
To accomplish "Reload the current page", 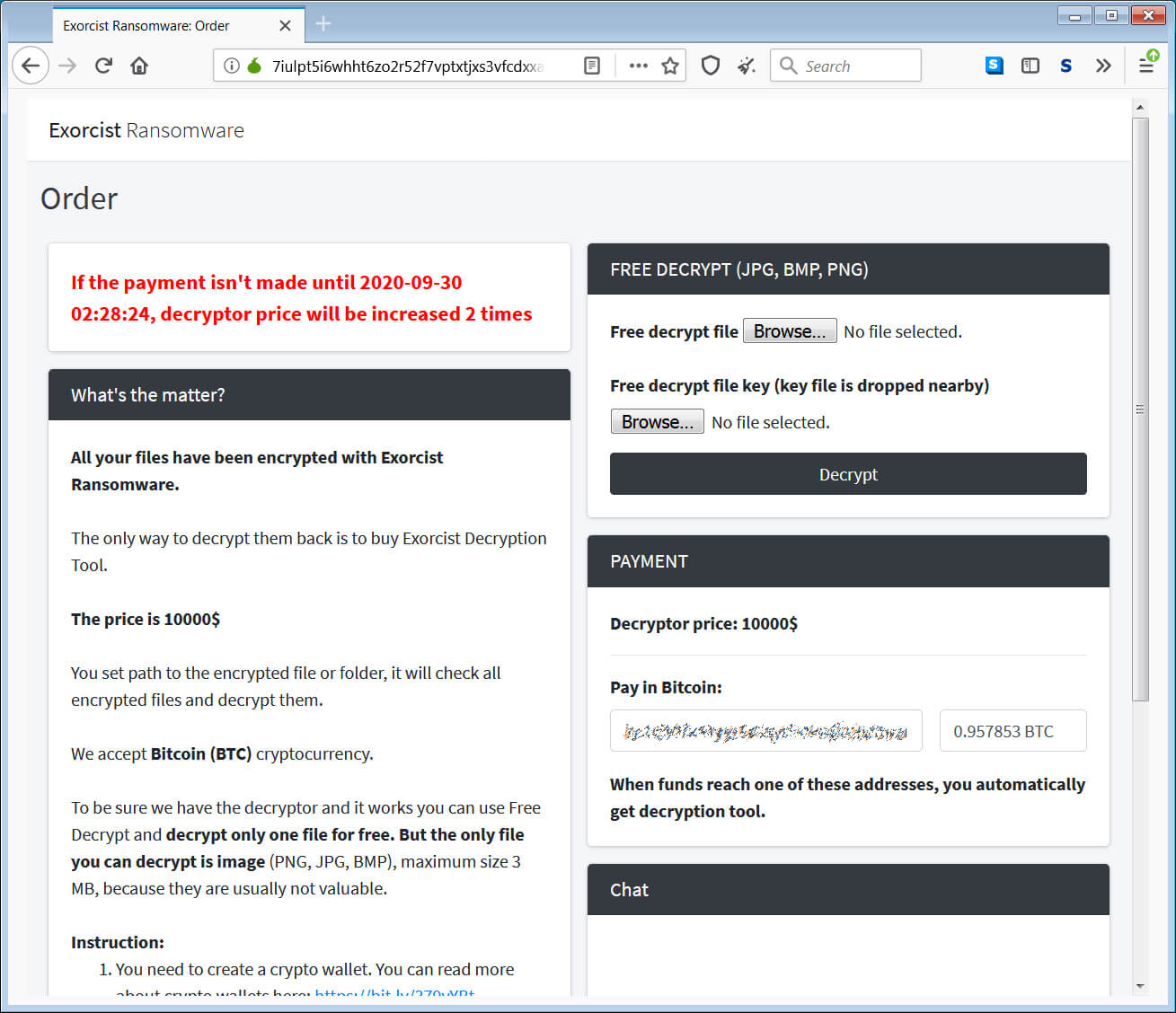I will (103, 66).
